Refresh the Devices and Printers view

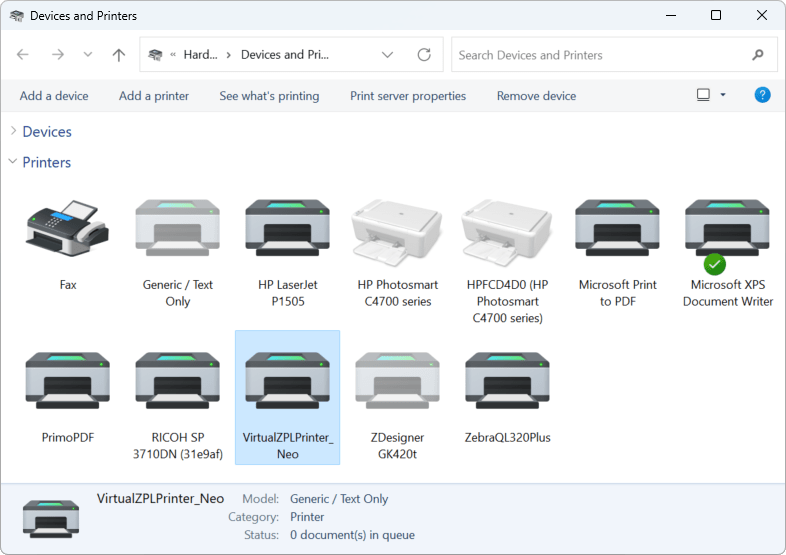[x=424, y=54]
